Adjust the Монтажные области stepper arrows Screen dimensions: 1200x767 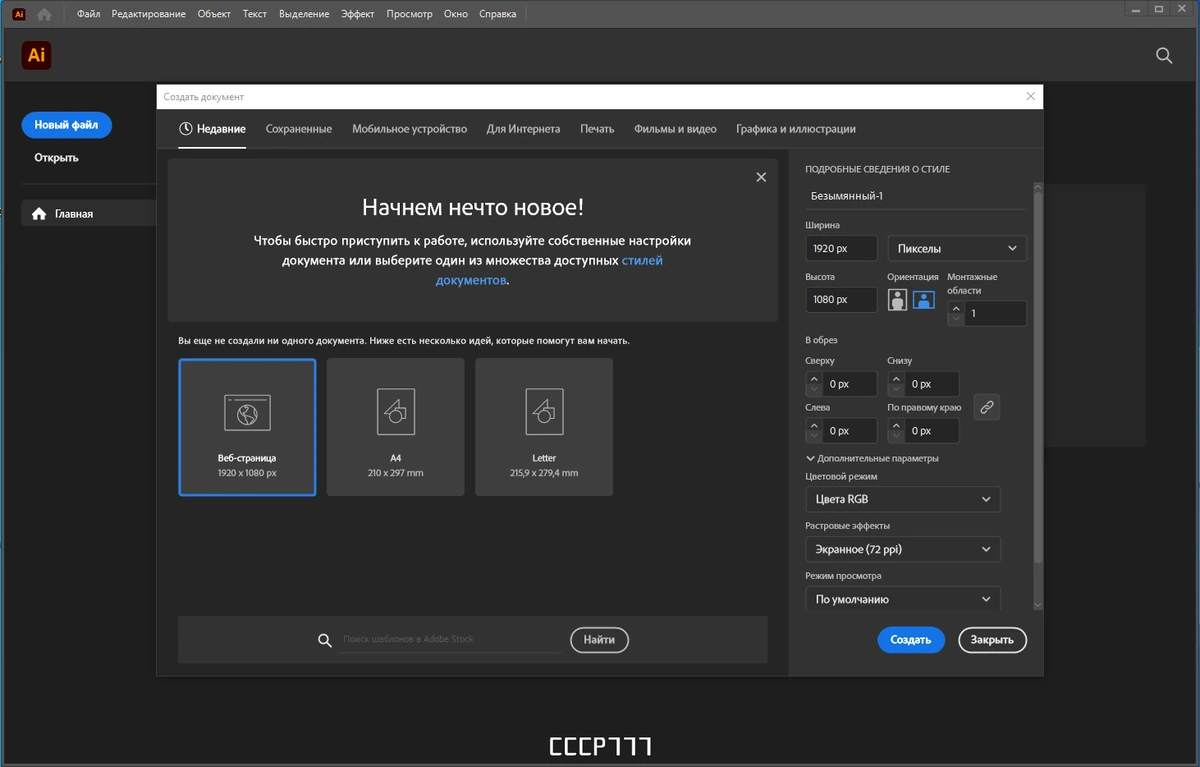point(956,313)
